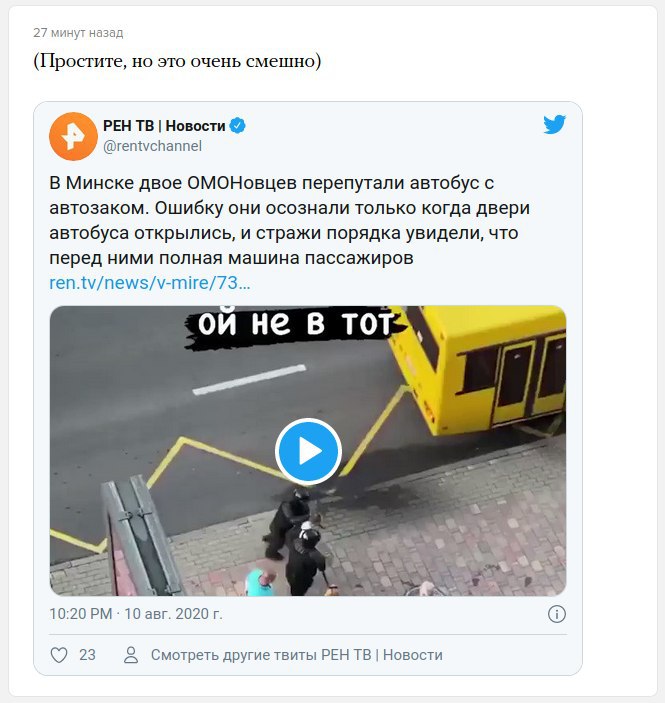Click the person silhouette icon
665x703 pixels.
[x=131, y=655]
